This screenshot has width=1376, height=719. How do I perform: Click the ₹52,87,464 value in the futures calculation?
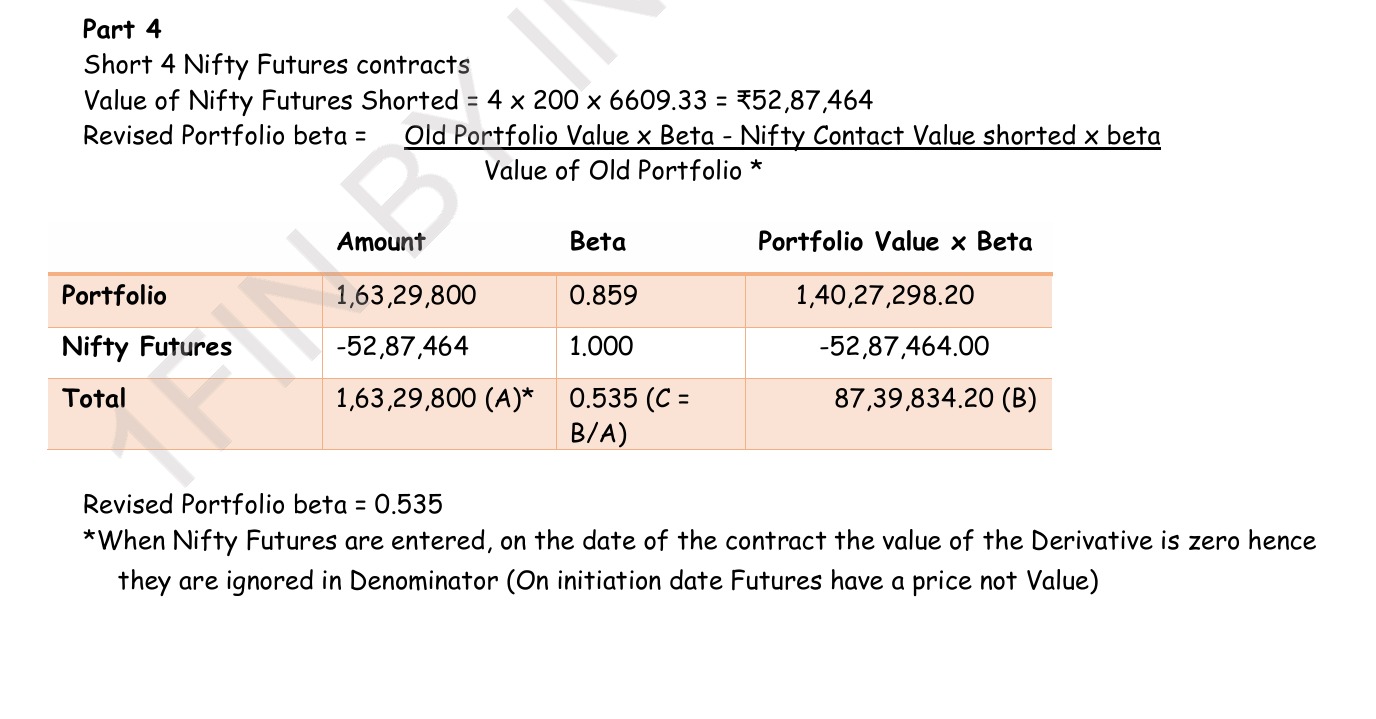(804, 100)
